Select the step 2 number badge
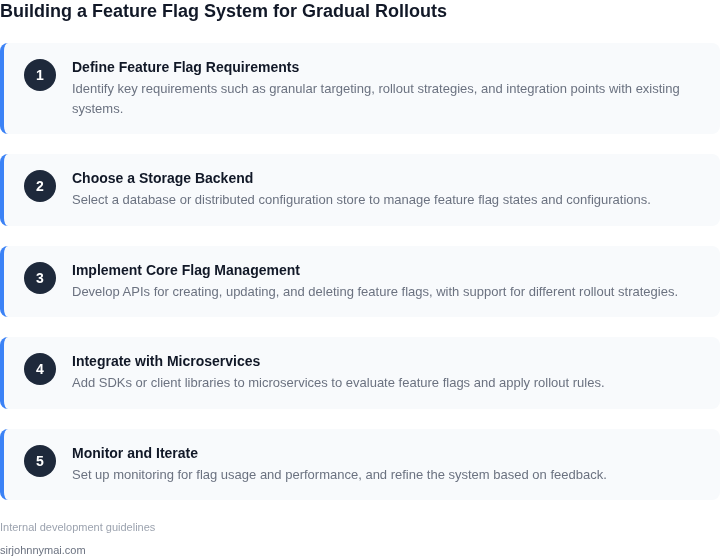 [40, 186]
